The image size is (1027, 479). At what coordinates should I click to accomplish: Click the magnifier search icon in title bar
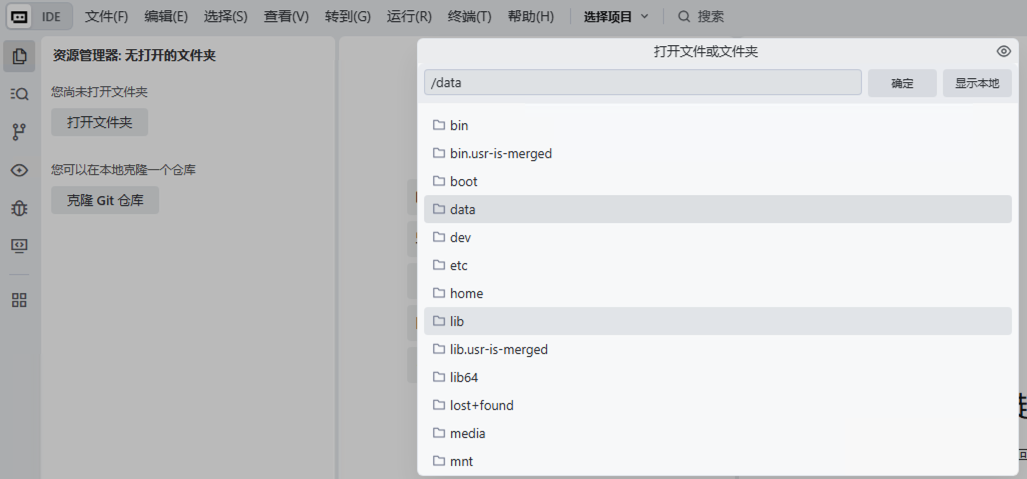[x=684, y=17]
